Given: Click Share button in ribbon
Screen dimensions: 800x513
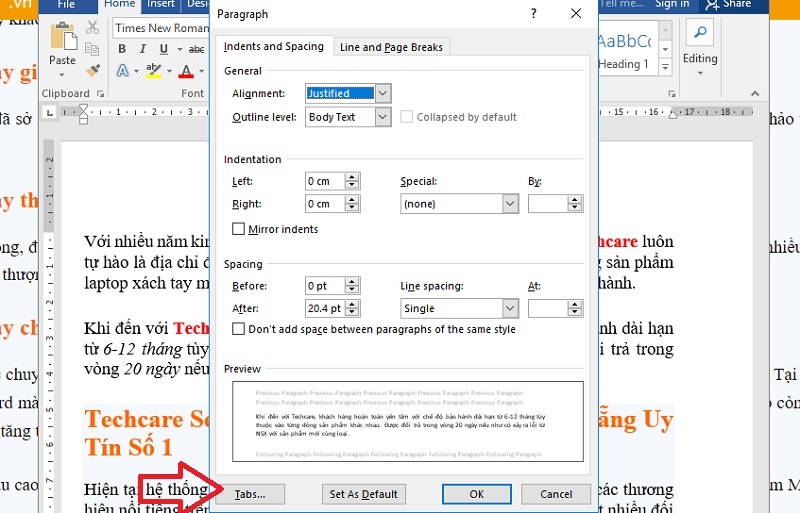Looking at the screenshot, I should tap(728, 5).
